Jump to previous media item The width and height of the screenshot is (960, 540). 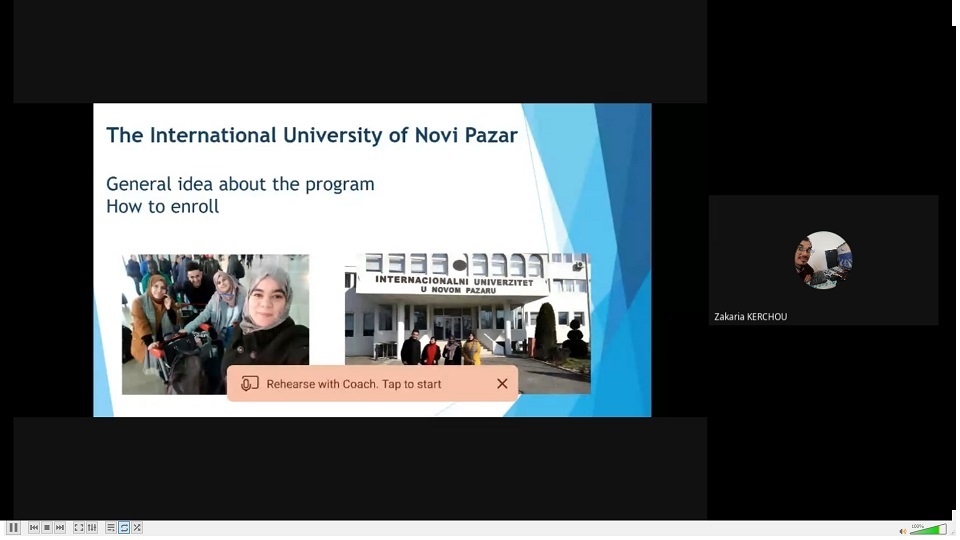tap(34, 528)
